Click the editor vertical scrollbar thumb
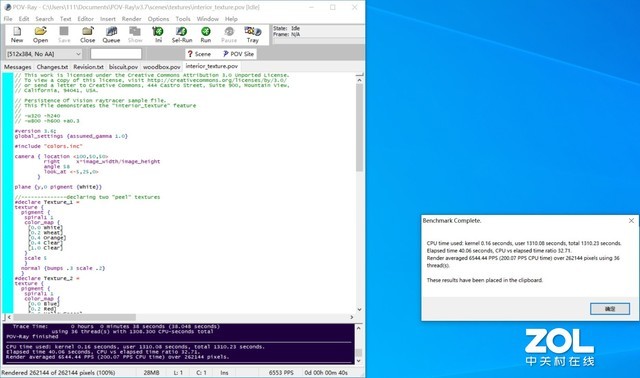Image resolution: width=640 pixels, height=378 pixels. coord(359,127)
